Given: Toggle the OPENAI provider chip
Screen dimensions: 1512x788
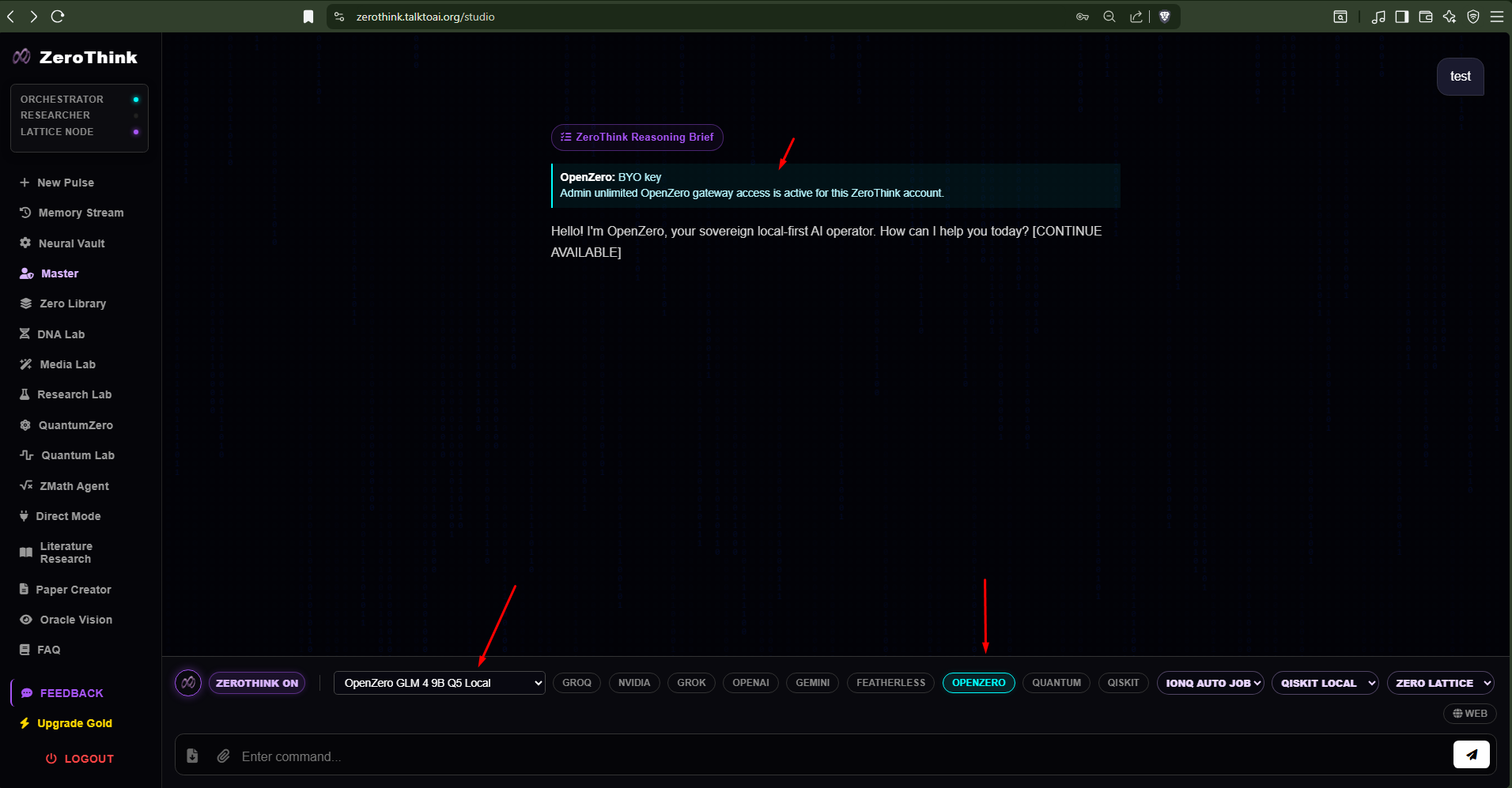Looking at the screenshot, I should (x=750, y=683).
